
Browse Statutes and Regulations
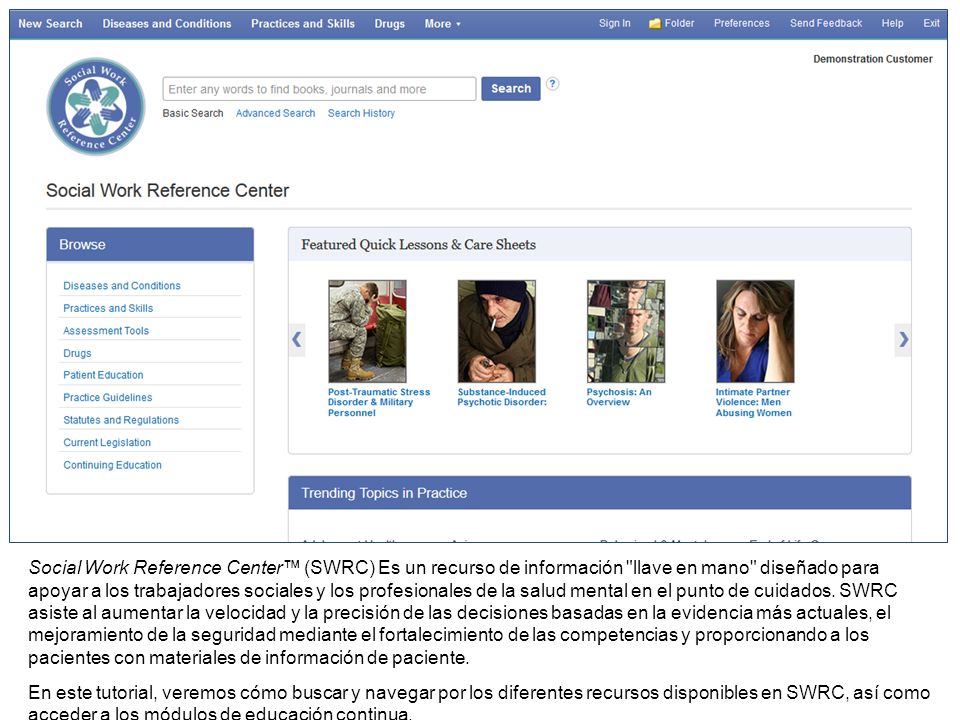pyautogui.click(x=121, y=420)
